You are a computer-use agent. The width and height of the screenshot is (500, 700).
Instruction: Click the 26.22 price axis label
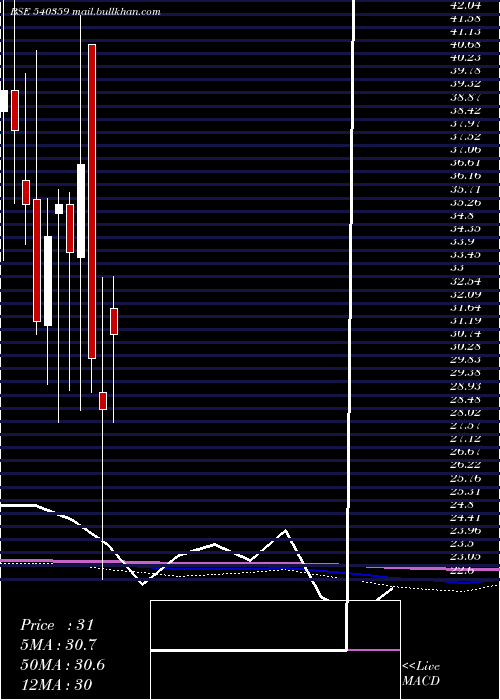(466, 465)
